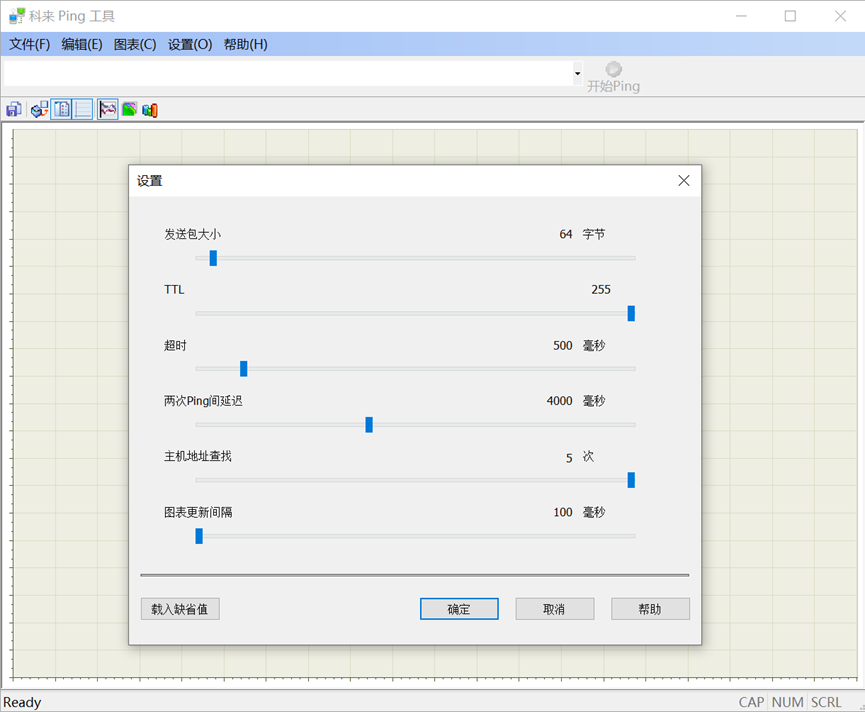Click the Save toolbar icon
The height and width of the screenshot is (712, 865).
[14, 109]
